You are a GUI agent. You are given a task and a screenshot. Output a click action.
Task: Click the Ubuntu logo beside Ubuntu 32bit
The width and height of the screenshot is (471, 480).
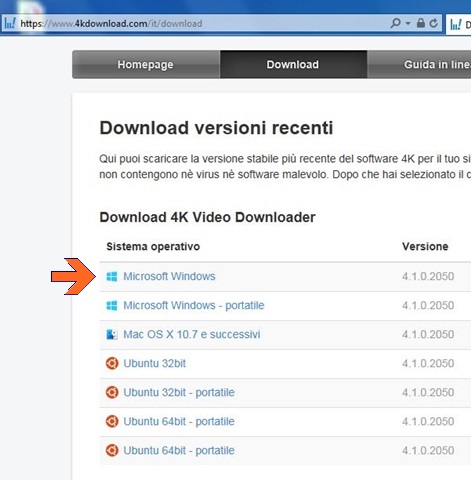coord(112,363)
